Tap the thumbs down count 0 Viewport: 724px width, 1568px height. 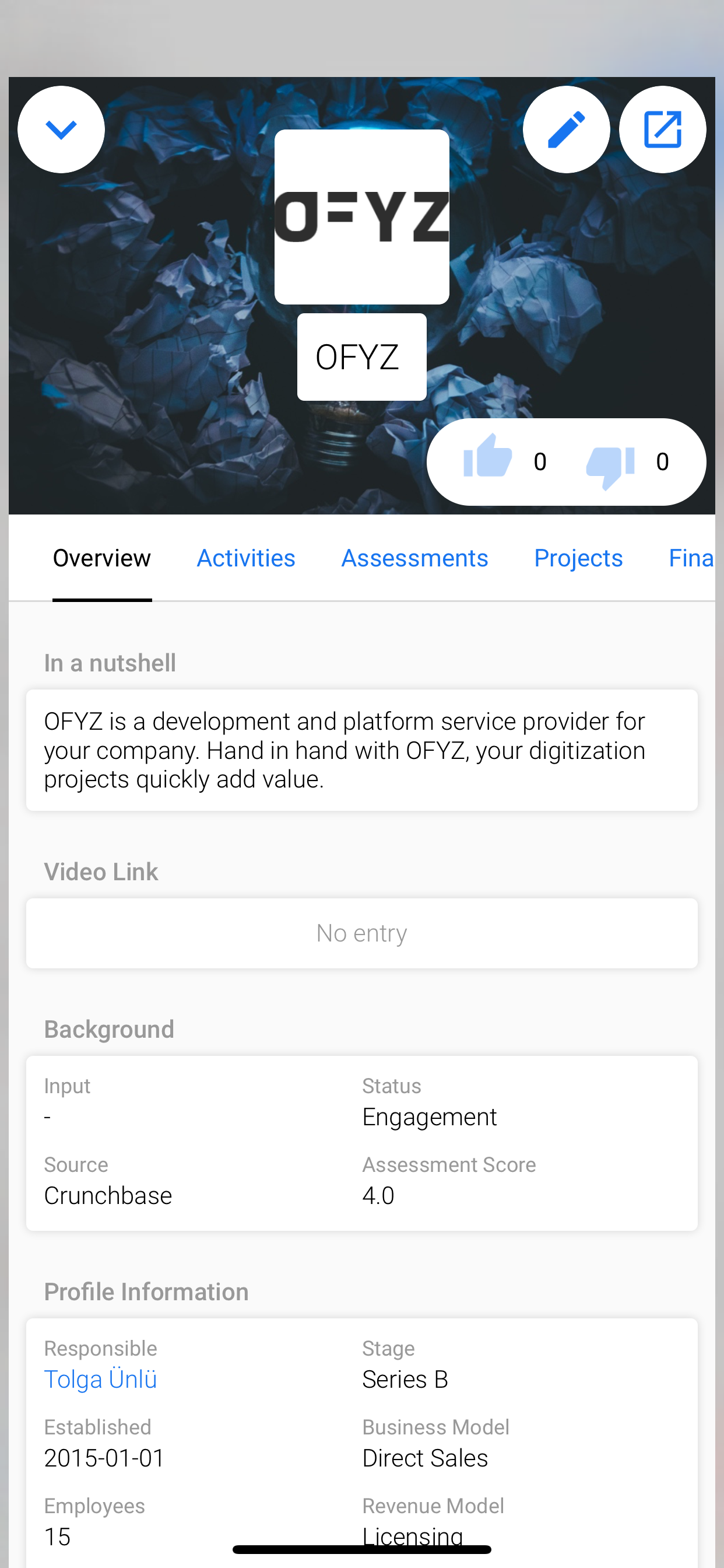663,462
